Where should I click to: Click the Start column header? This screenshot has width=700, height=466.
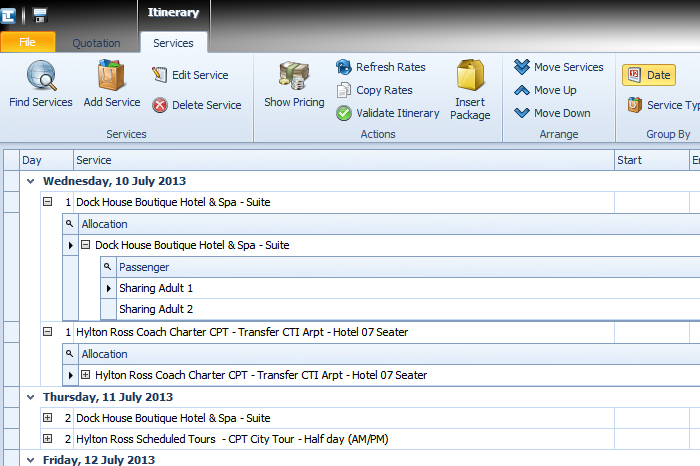click(652, 160)
